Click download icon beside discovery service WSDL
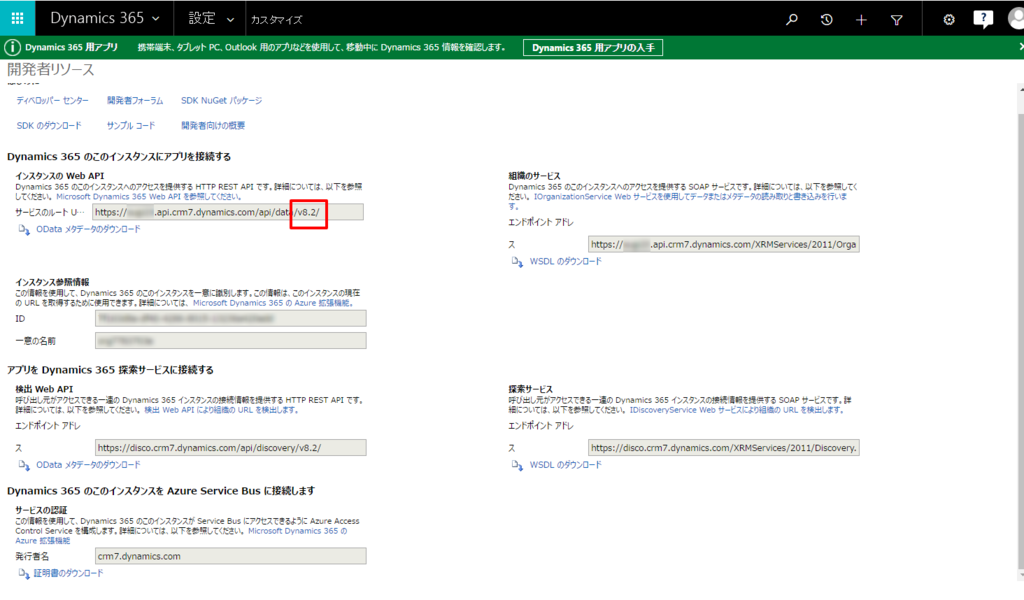 517,466
